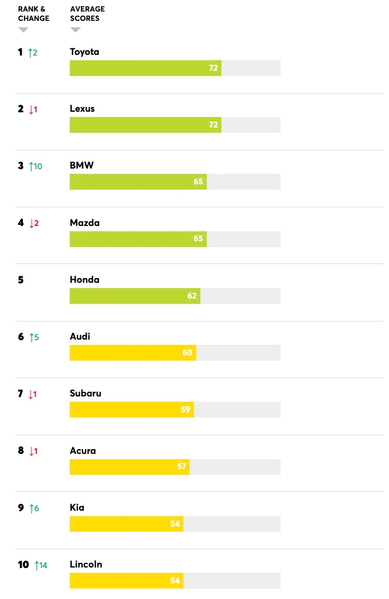Click Toyota's green up-2 rank arrow

(33, 53)
